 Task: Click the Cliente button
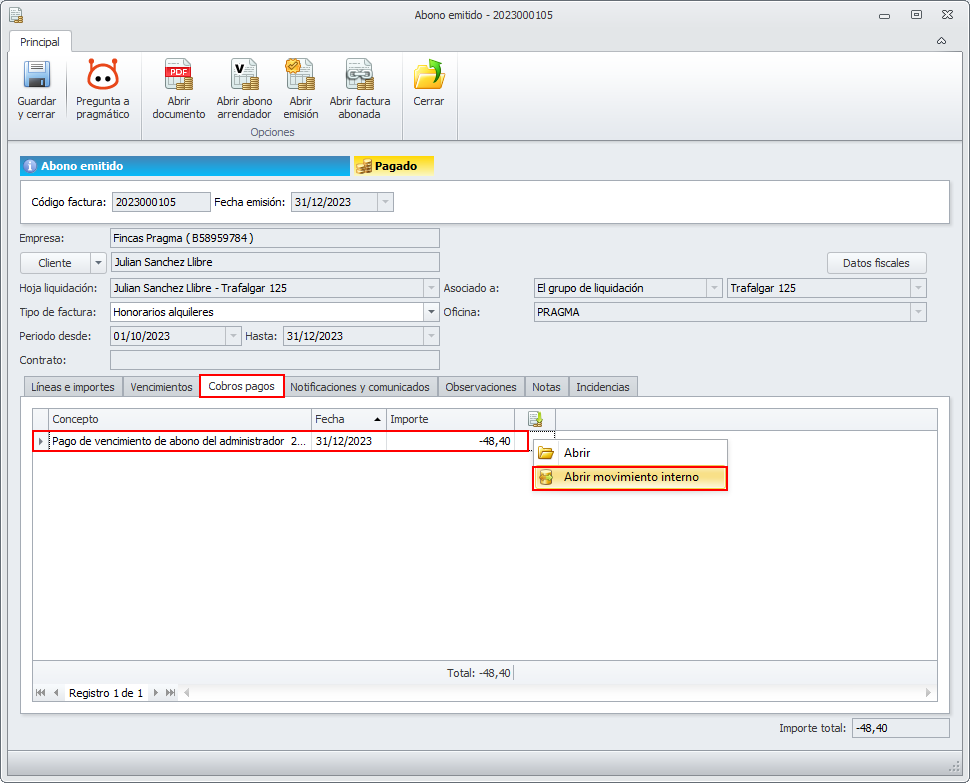tap(56, 263)
